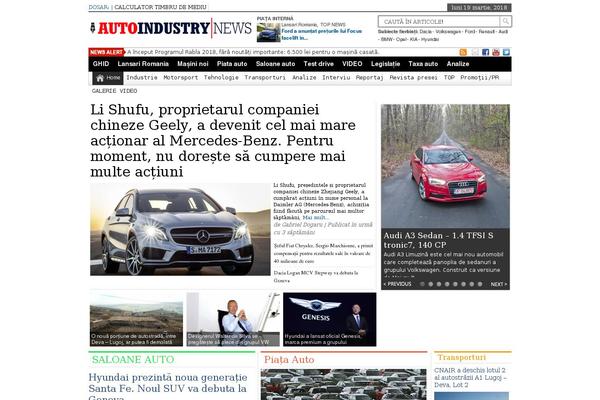This screenshot has height=400, width=600.
Task: Open the Hyundai Santa Fe new generation article
Action: pos(168,386)
